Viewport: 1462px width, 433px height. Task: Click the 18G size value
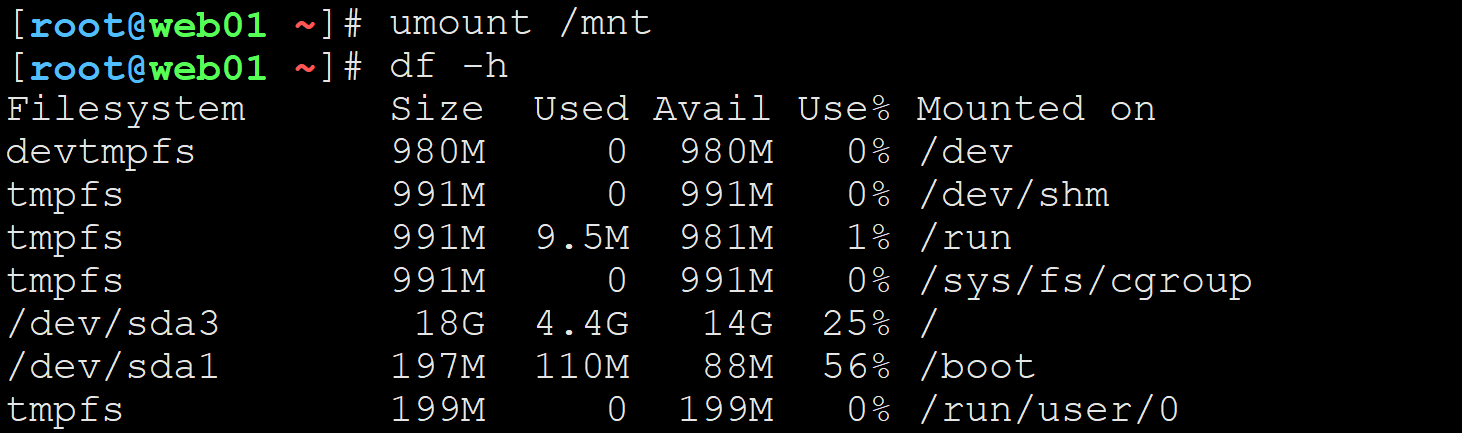(449, 324)
